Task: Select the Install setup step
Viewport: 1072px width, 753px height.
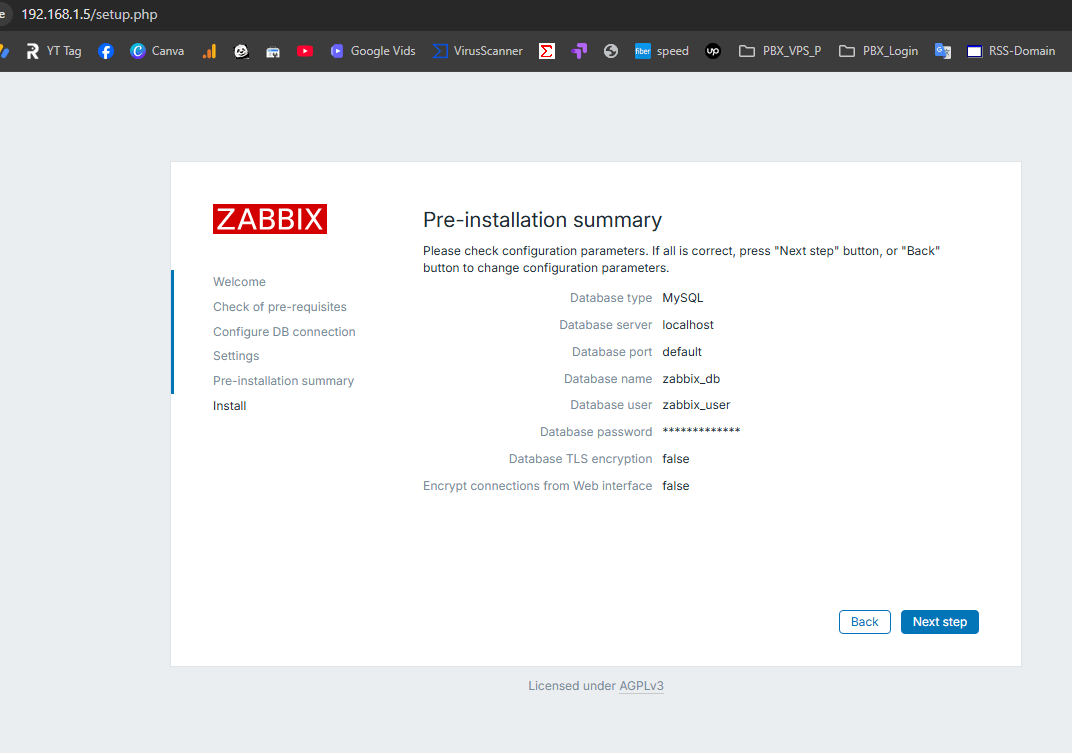Action: [x=230, y=406]
